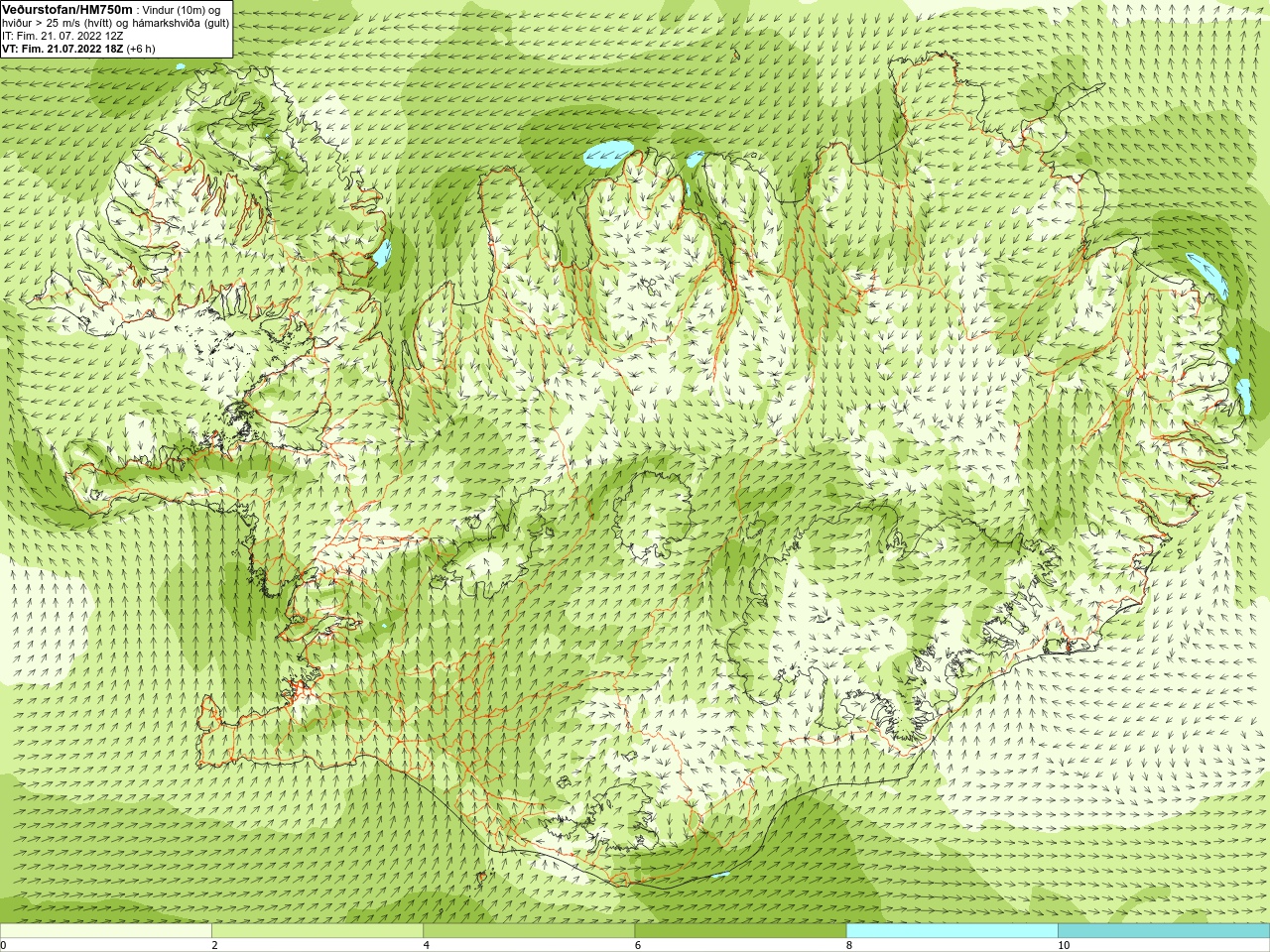This screenshot has width=1270, height=952.
Task: Click the 'IT: Fim. 21. 07. 2022 12Z' line
Action: pyautogui.click(x=63, y=36)
